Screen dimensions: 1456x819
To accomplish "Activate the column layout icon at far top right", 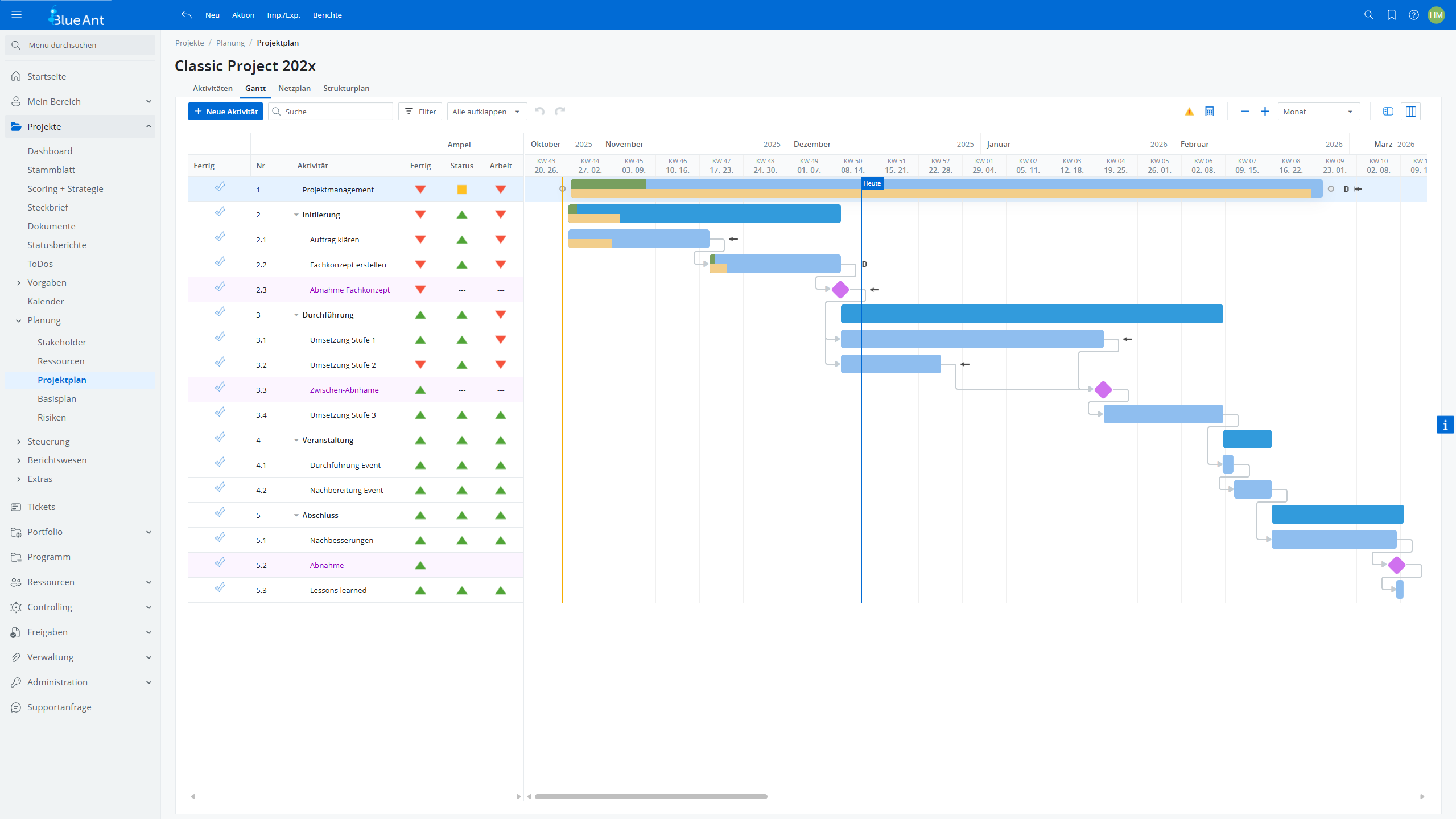I will [x=1412, y=111].
